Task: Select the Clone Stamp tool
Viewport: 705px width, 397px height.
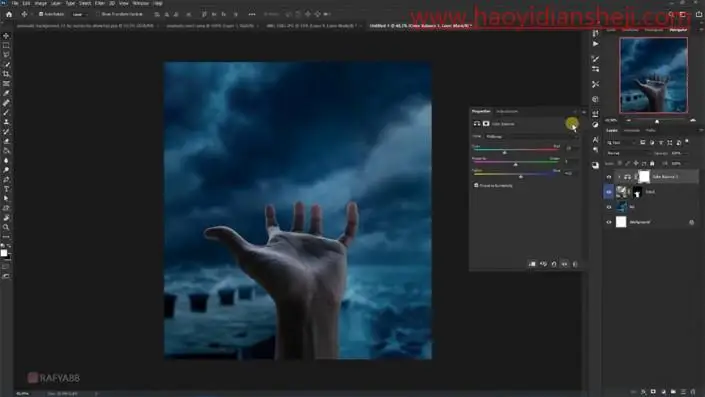Action: click(x=6, y=122)
